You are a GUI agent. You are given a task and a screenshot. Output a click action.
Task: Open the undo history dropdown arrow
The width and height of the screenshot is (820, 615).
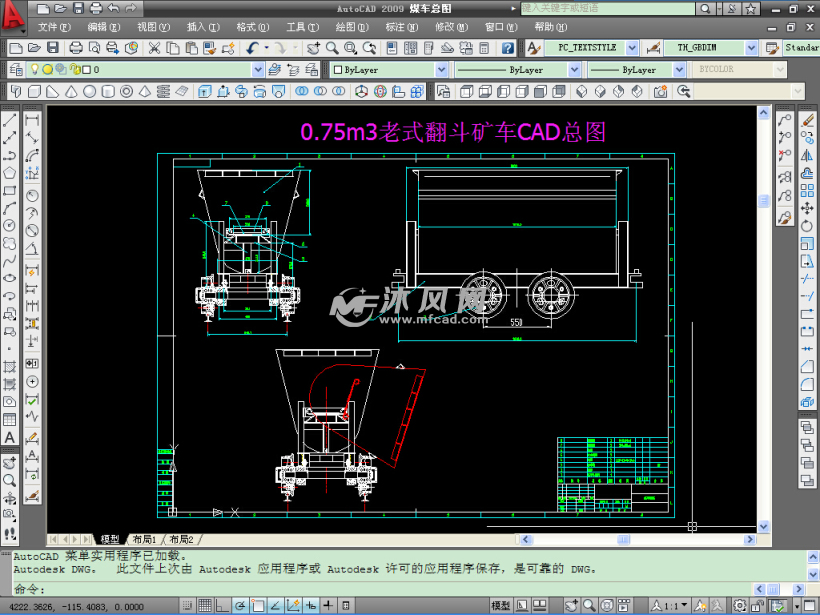click(267, 48)
